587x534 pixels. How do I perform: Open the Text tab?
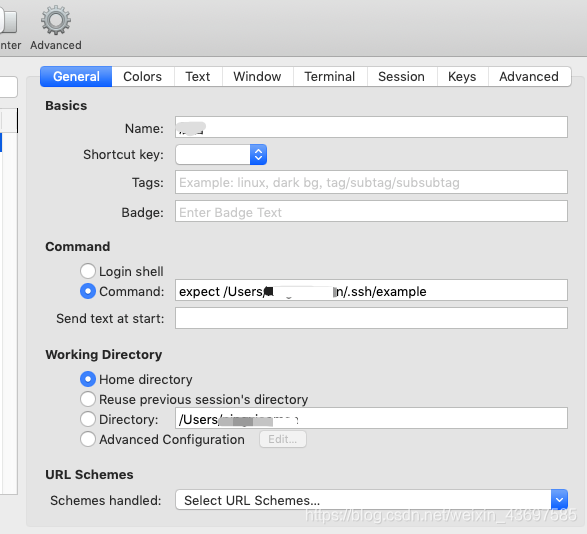[x=198, y=76]
